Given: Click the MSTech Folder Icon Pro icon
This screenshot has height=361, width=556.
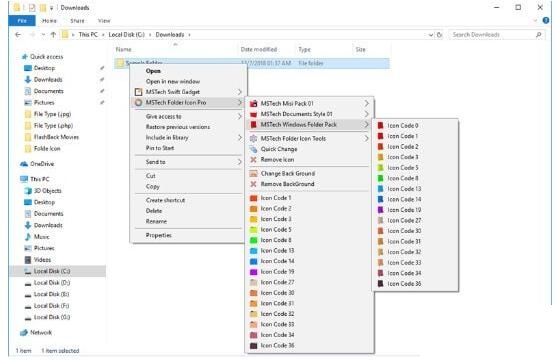Looking at the screenshot, I should (x=139, y=102).
